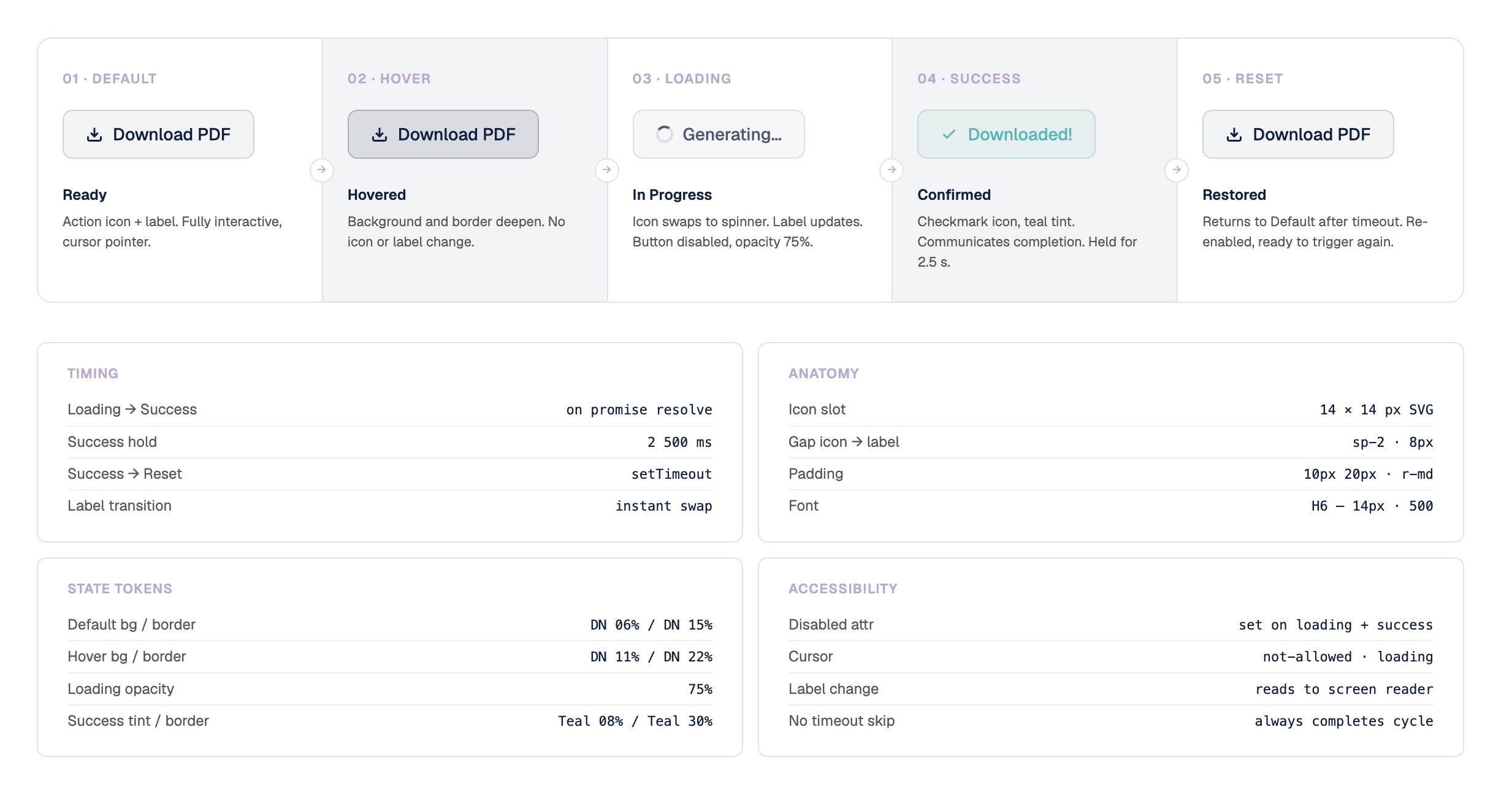Image resolution: width=1512 pixels, height=792 pixels.
Task: Click the "Restored" heading
Action: [x=1234, y=195]
